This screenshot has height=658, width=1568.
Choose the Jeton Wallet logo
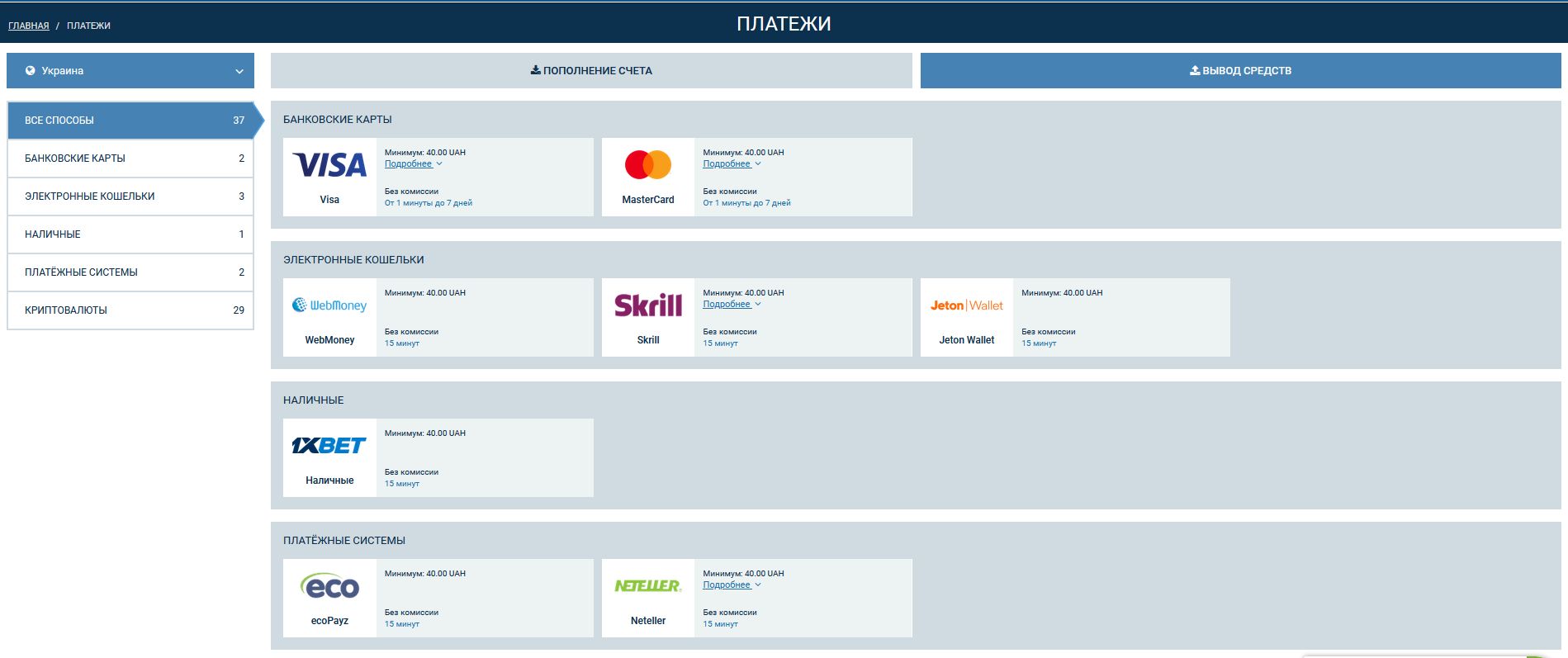click(x=967, y=305)
